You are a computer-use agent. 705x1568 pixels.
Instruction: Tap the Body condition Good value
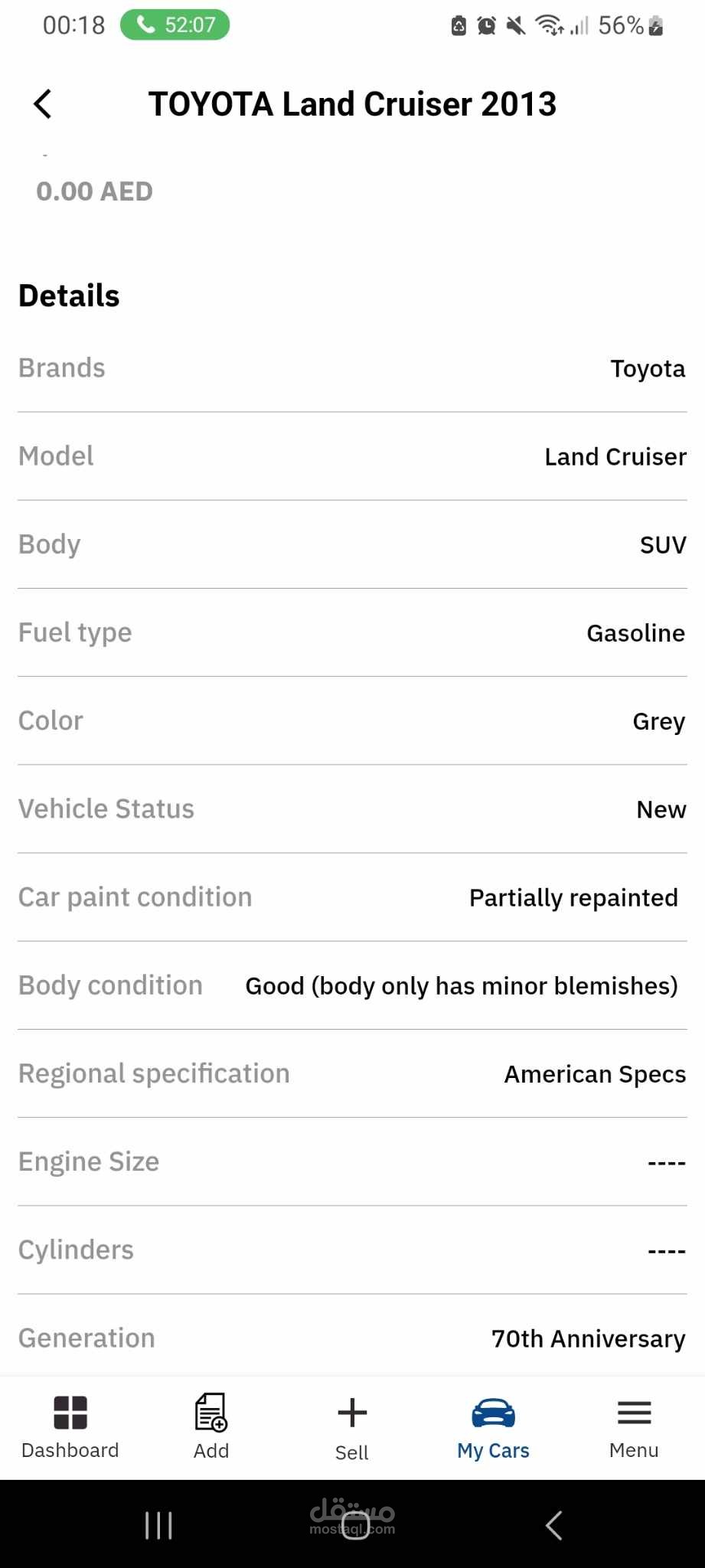[462, 985]
